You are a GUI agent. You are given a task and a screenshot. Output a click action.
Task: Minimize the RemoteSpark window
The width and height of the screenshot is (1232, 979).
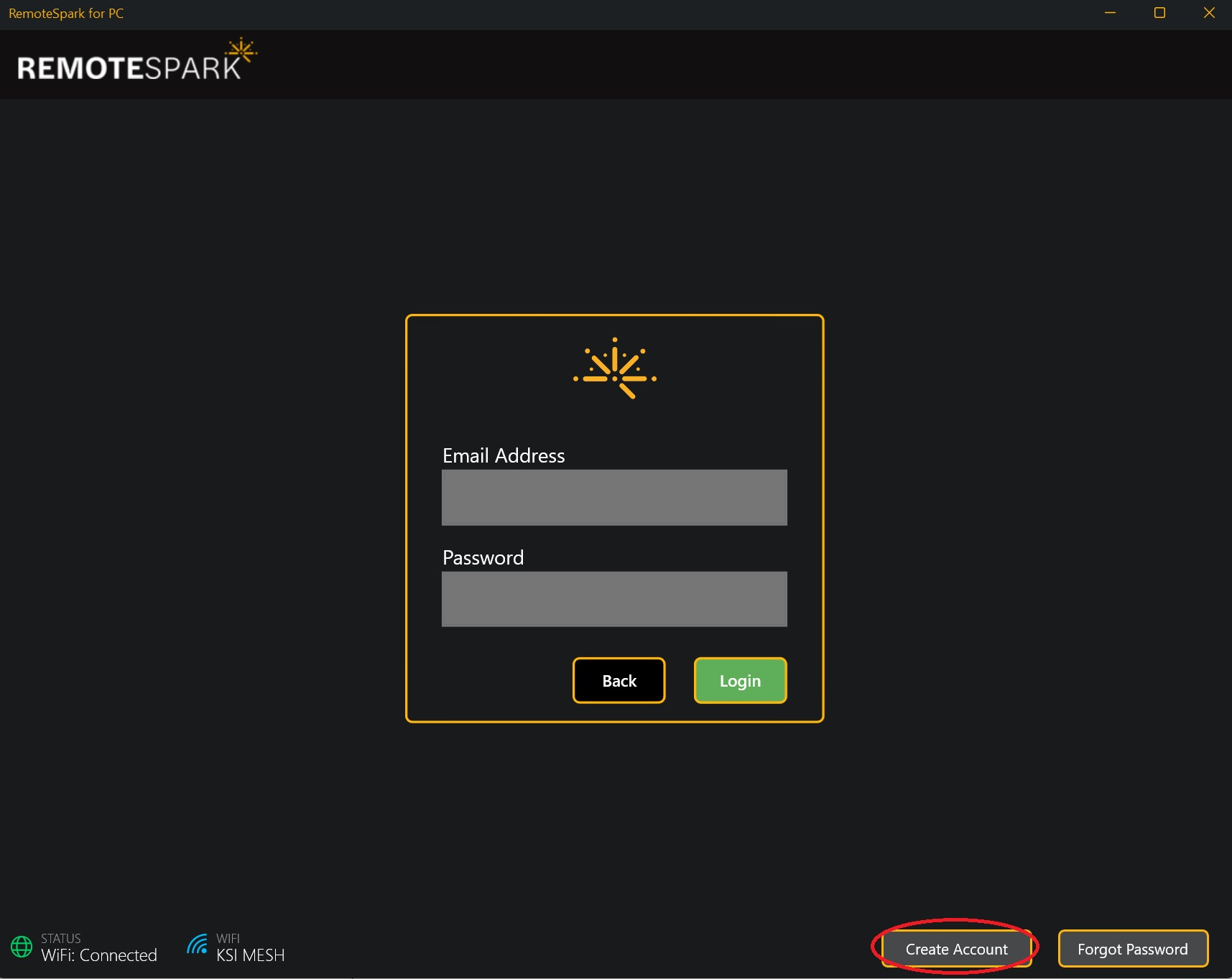click(x=1110, y=13)
